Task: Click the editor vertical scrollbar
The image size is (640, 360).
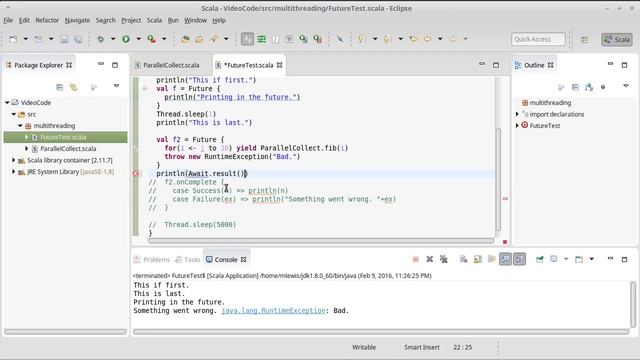Action: [498, 180]
